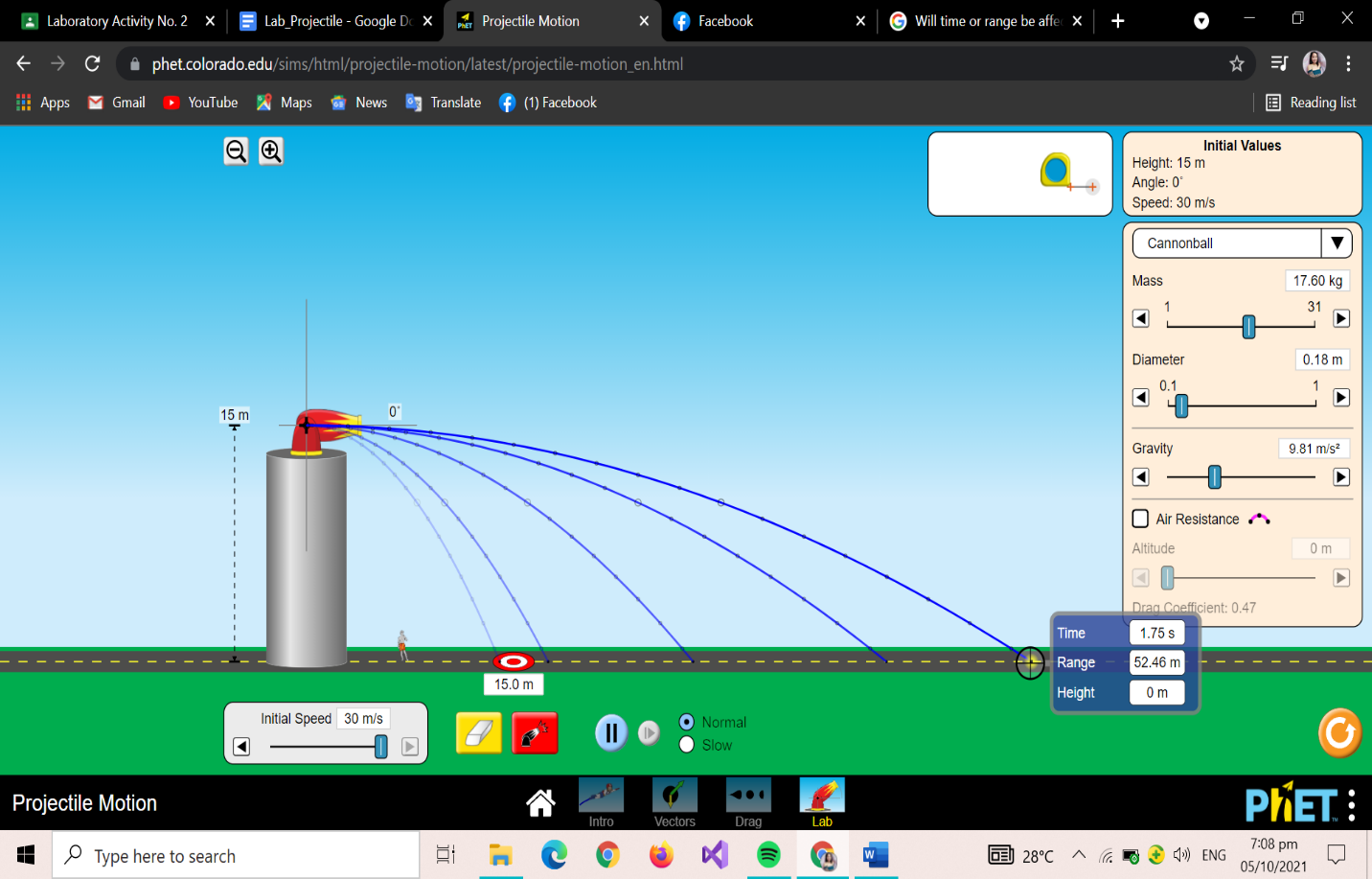Click inside the Initial Speed input field
Viewport: 1372px width, 879px height.
[x=363, y=717]
